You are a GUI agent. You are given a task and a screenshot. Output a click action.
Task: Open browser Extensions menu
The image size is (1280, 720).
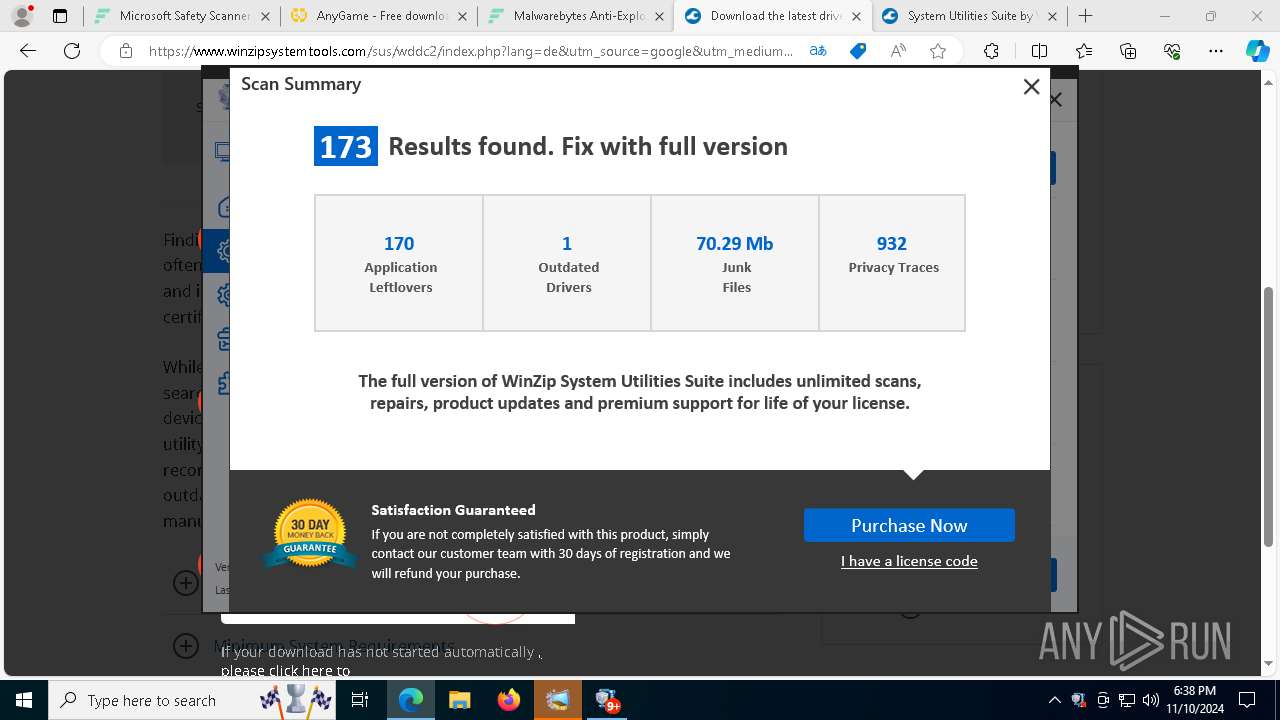(991, 51)
